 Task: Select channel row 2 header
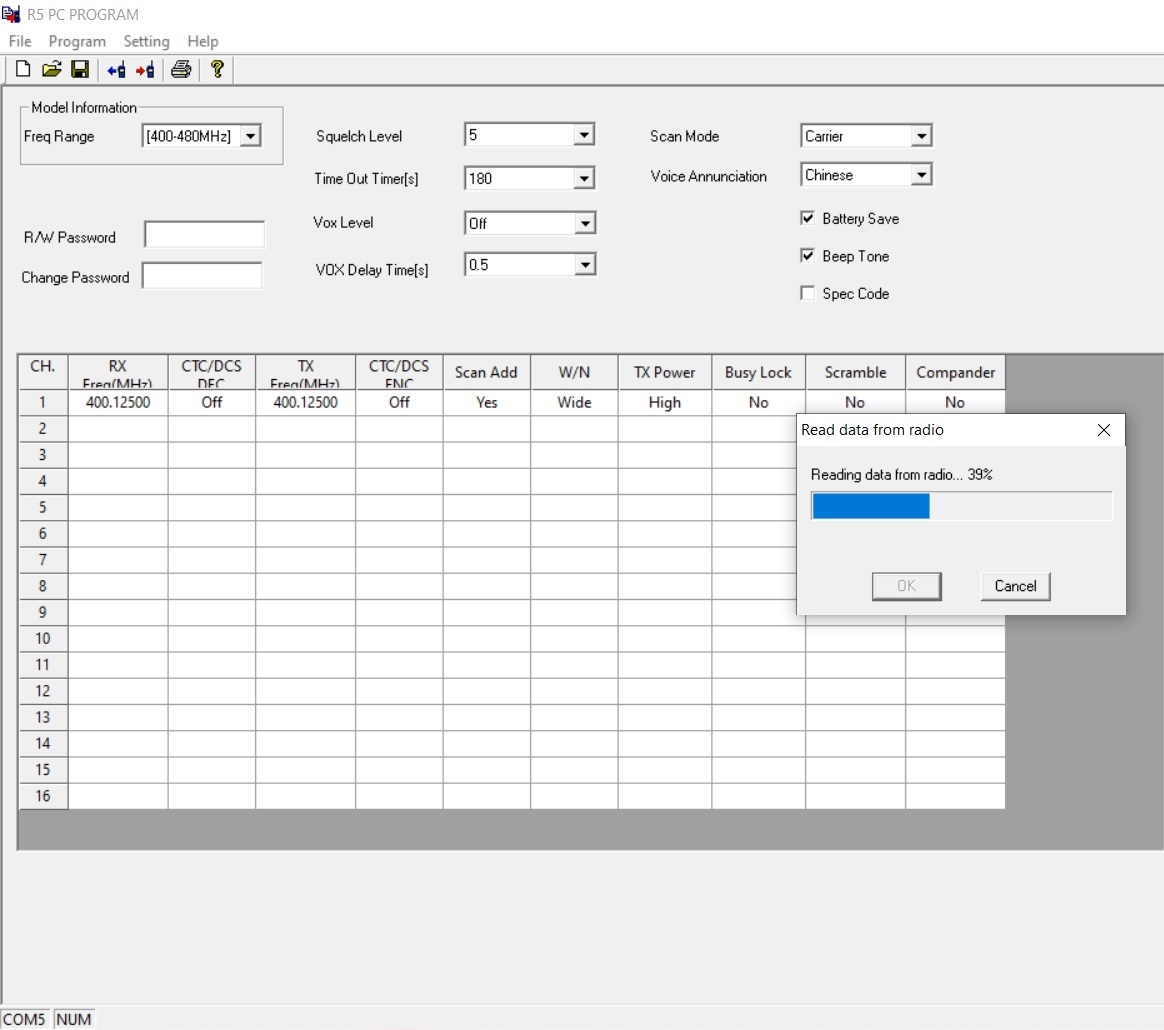(42, 428)
